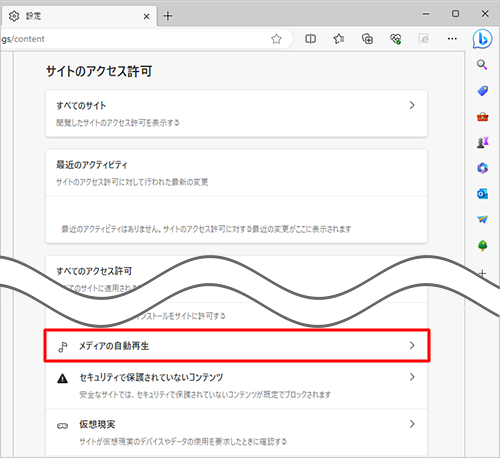This screenshot has width=500, height=458.
Task: Open a new tab with plus
Action: tap(168, 16)
